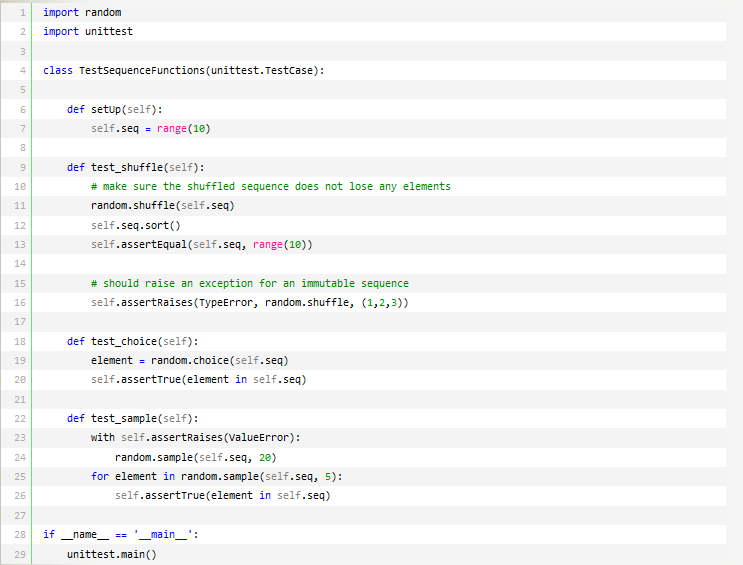
Task: Click the self.seq.sort() call
Action: (136, 225)
